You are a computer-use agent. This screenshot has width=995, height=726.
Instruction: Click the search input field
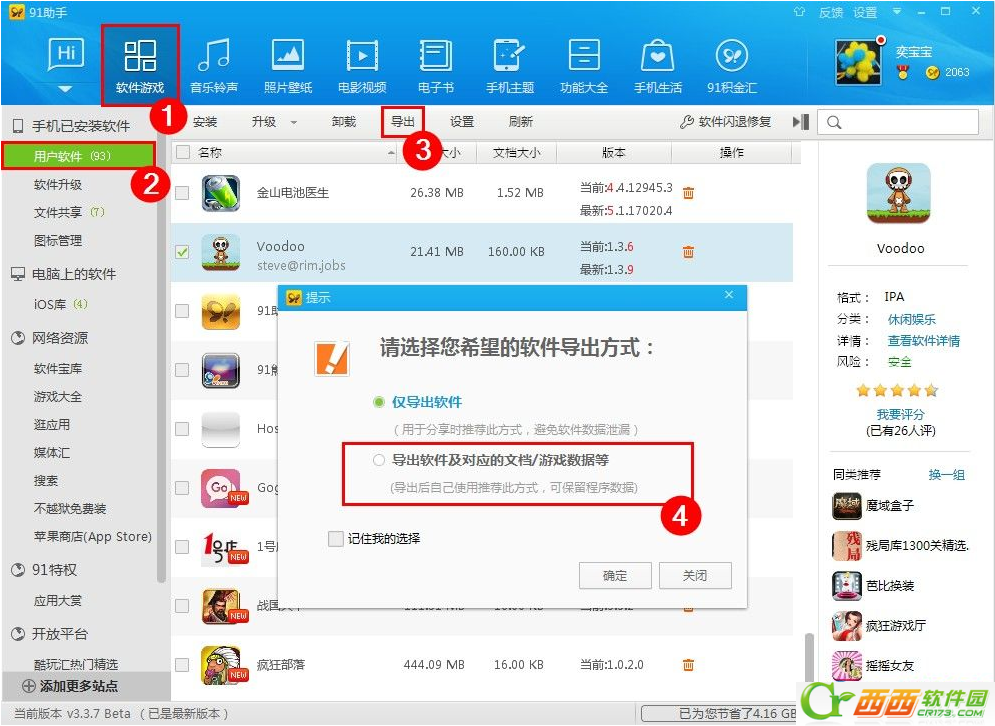(898, 122)
